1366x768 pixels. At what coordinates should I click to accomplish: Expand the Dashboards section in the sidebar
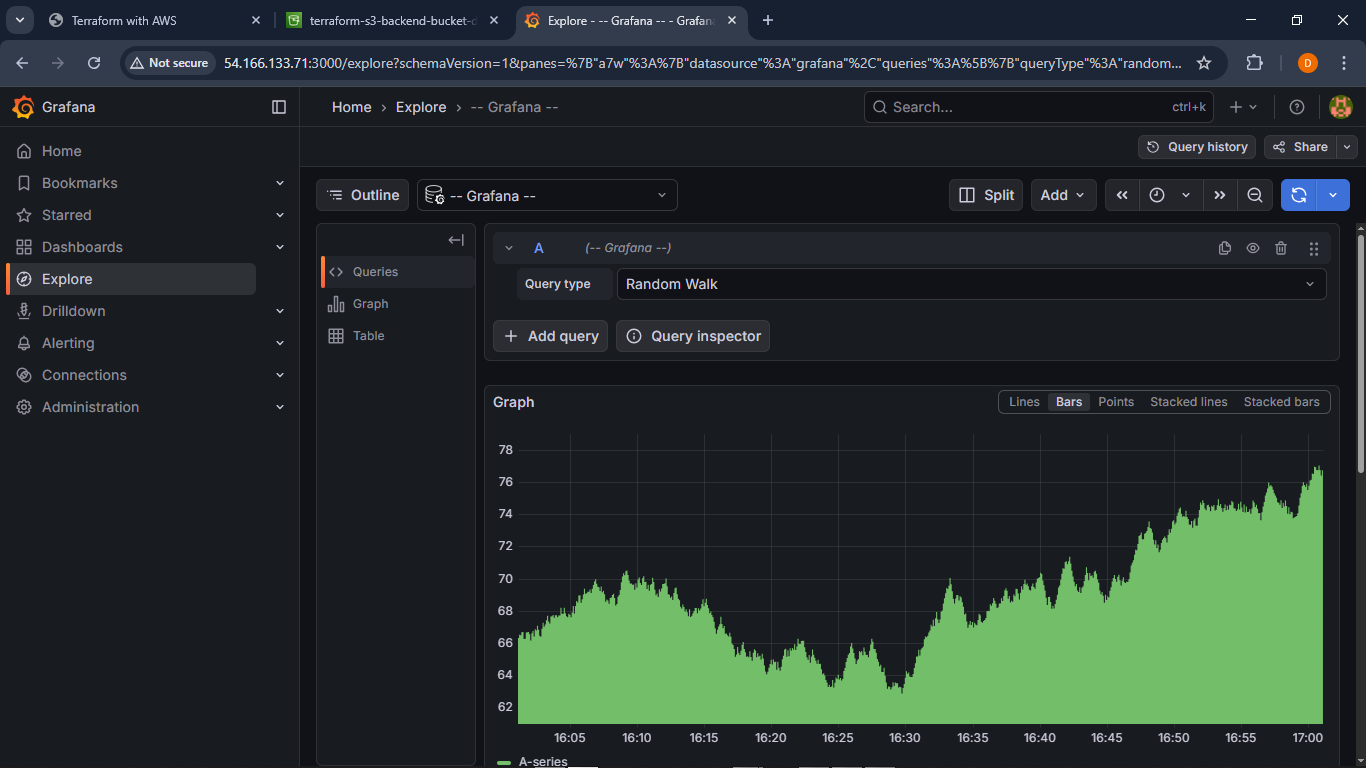tap(280, 247)
